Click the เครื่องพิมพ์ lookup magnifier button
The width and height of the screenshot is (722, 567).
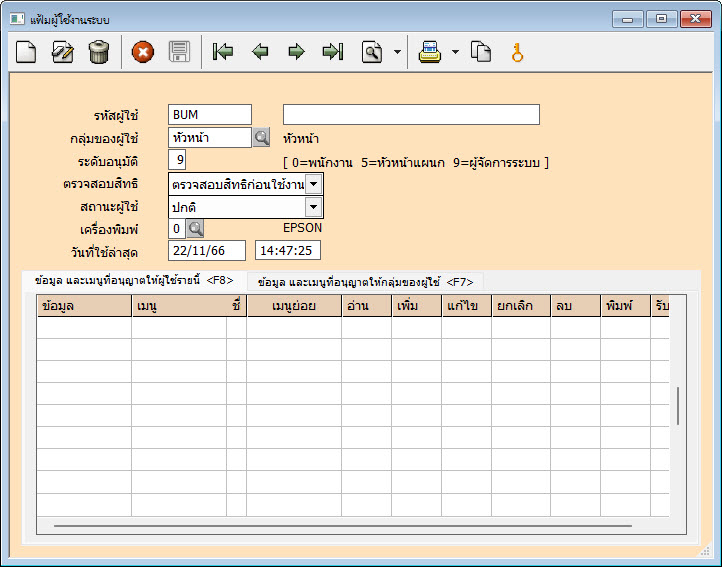pyautogui.click(x=194, y=228)
